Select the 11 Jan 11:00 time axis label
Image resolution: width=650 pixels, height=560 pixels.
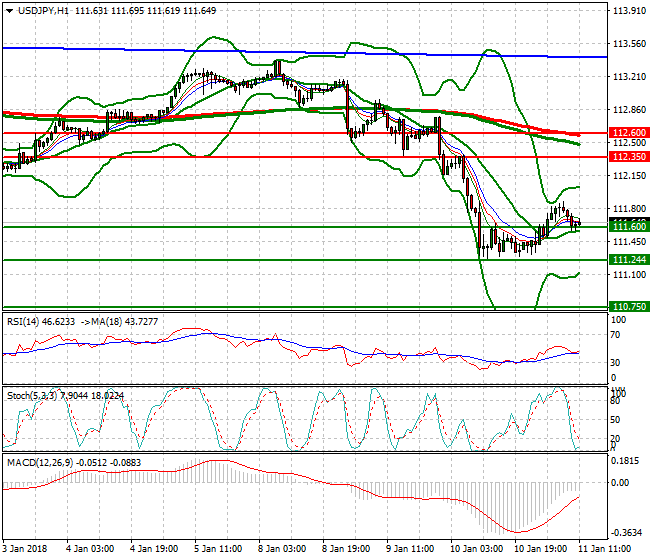click(604, 549)
